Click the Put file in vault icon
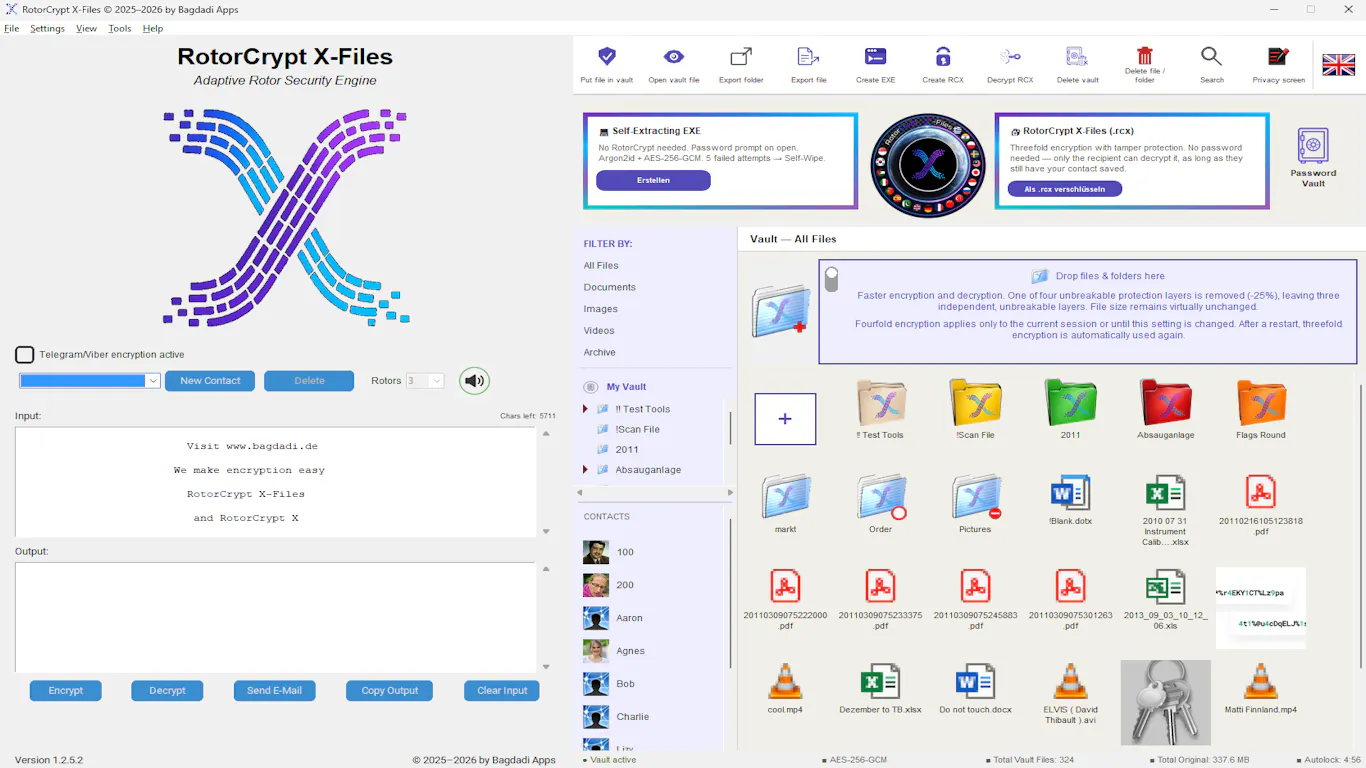 606,57
